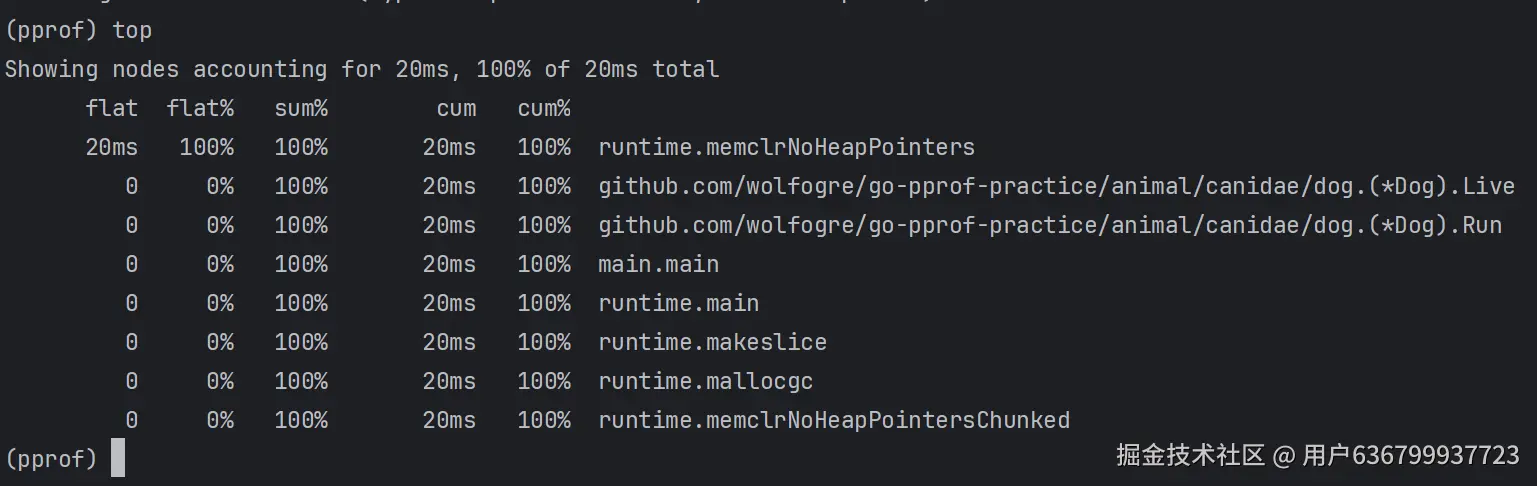Click the 20ms flat value in first row
1537x486 pixels.
click(112, 147)
